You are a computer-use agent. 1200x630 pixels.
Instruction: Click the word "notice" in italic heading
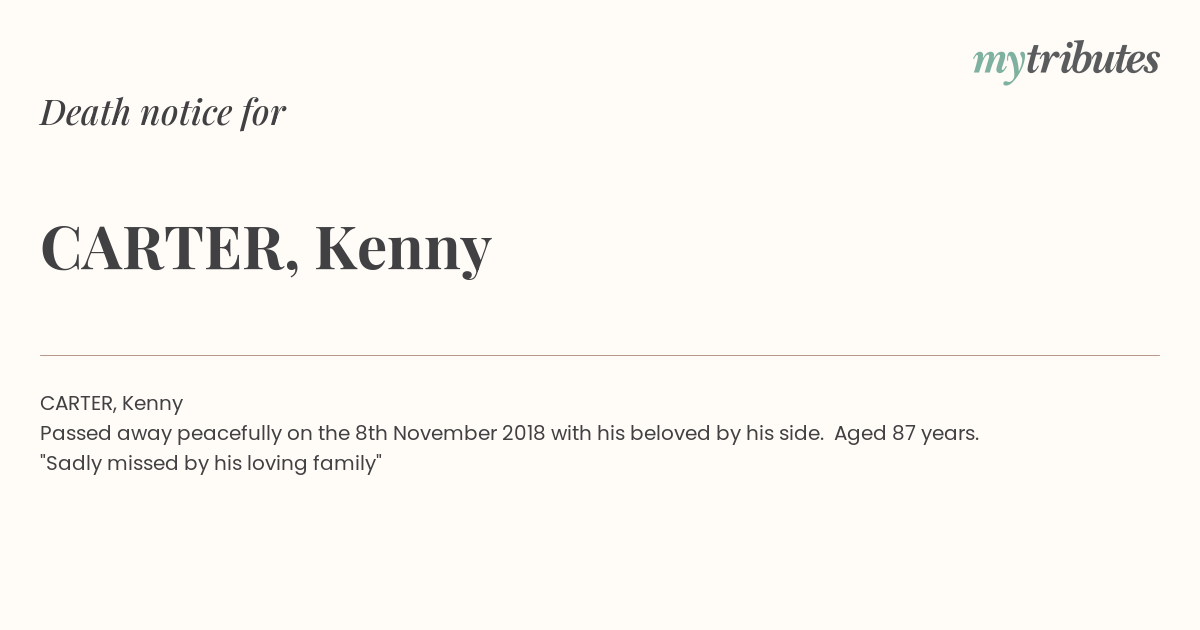pos(186,112)
